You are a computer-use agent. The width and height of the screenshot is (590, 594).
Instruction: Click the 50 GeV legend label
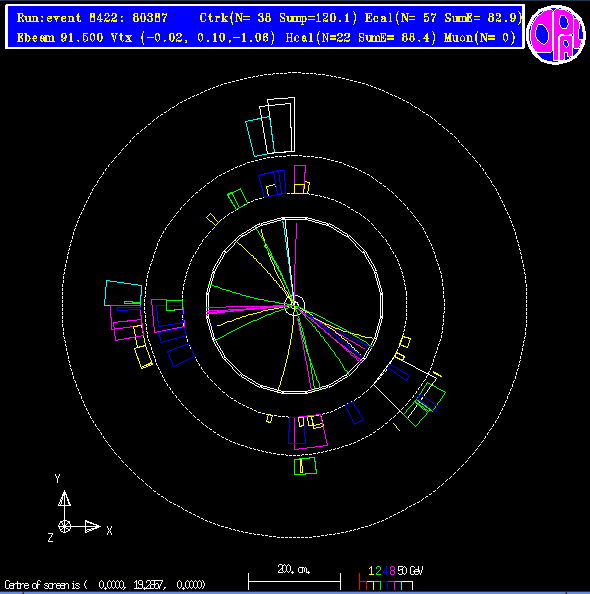click(410, 571)
